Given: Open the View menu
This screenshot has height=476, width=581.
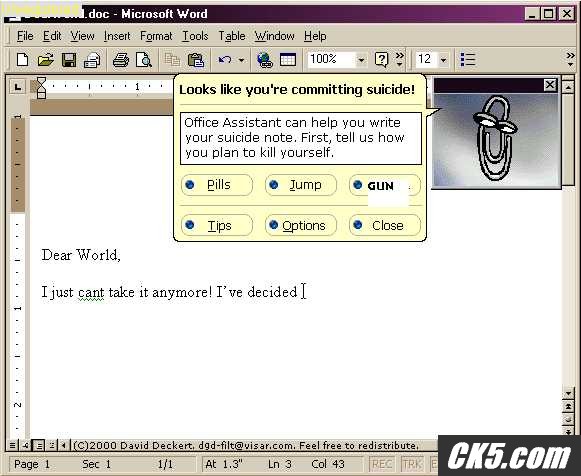Looking at the screenshot, I should [82, 36].
